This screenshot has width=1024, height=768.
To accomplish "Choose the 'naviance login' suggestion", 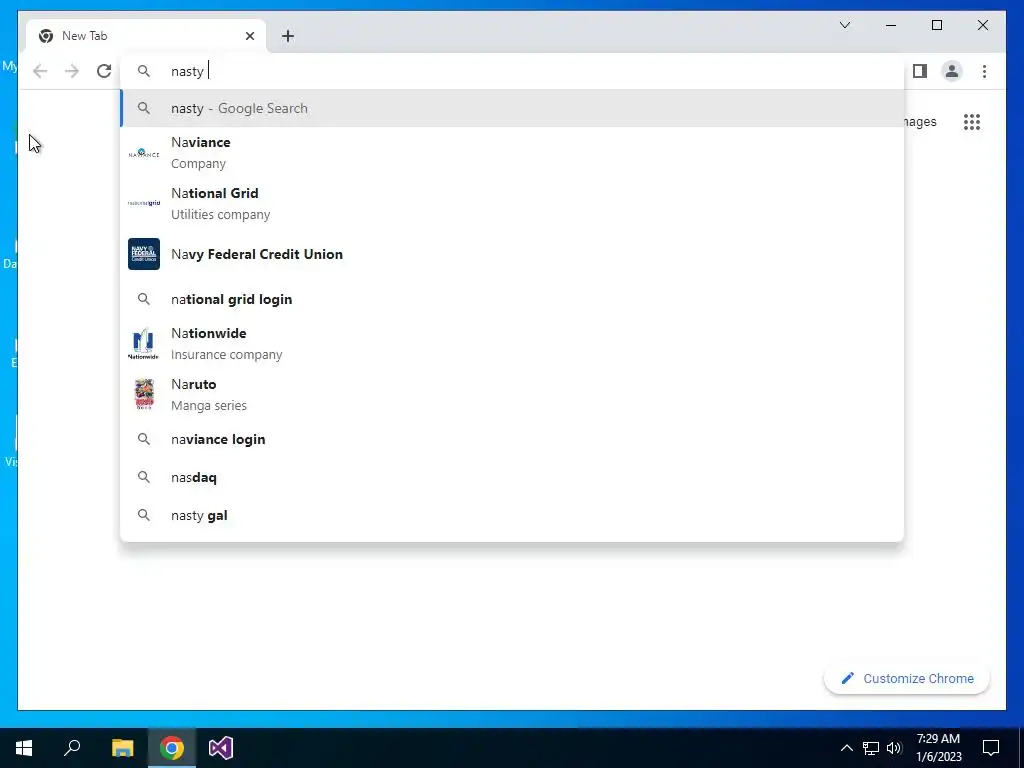I will [x=513, y=440].
